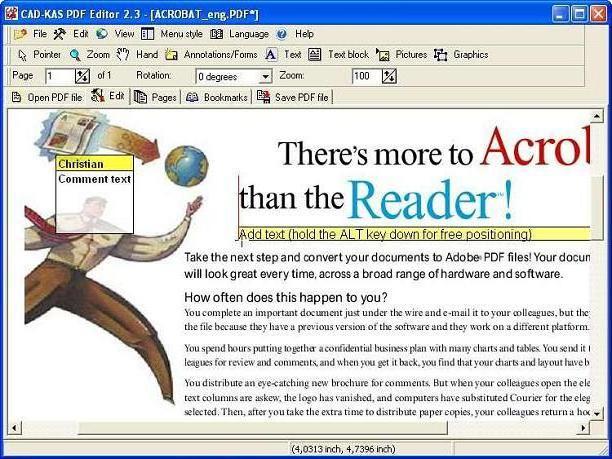Click the Pictures toolbar label
The height and width of the screenshot is (459, 612).
(x=411, y=55)
